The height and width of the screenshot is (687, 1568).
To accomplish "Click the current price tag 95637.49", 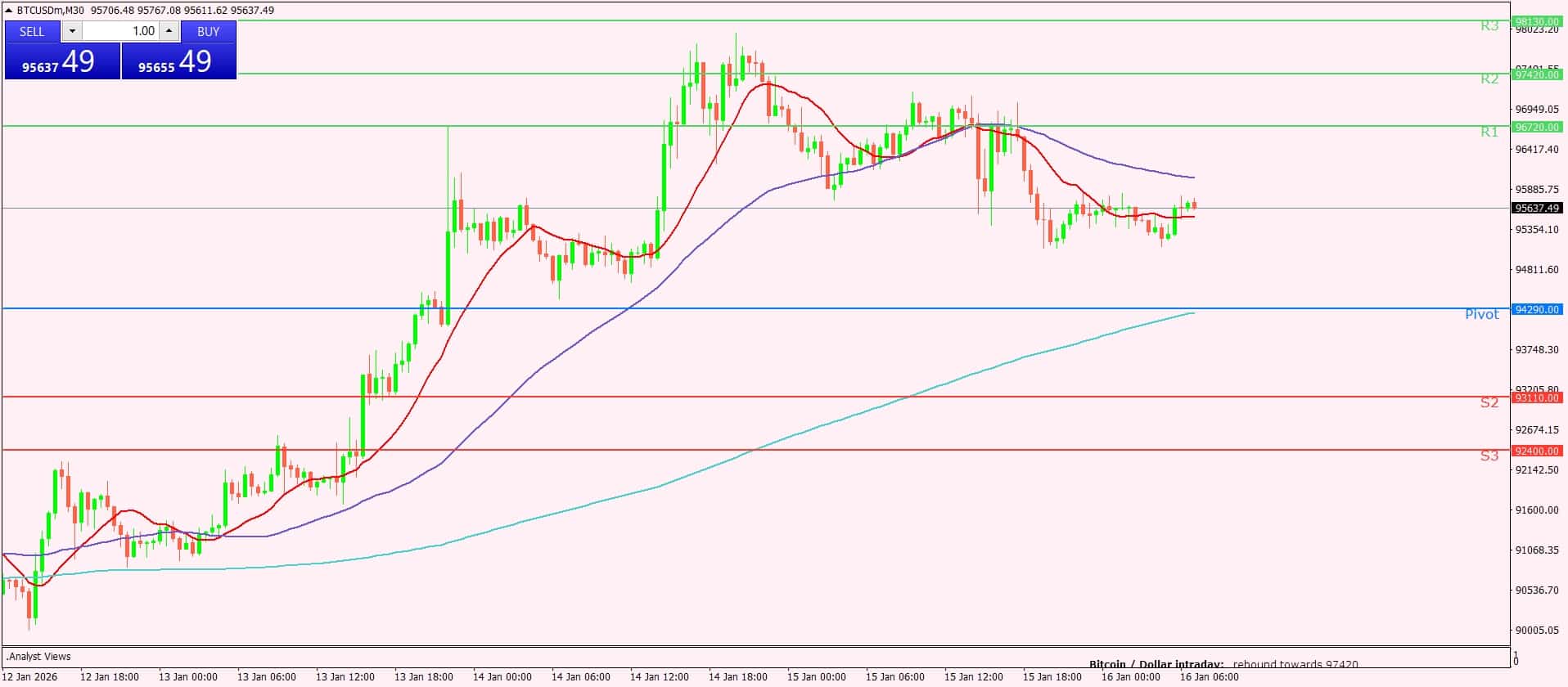I will pyautogui.click(x=1537, y=208).
